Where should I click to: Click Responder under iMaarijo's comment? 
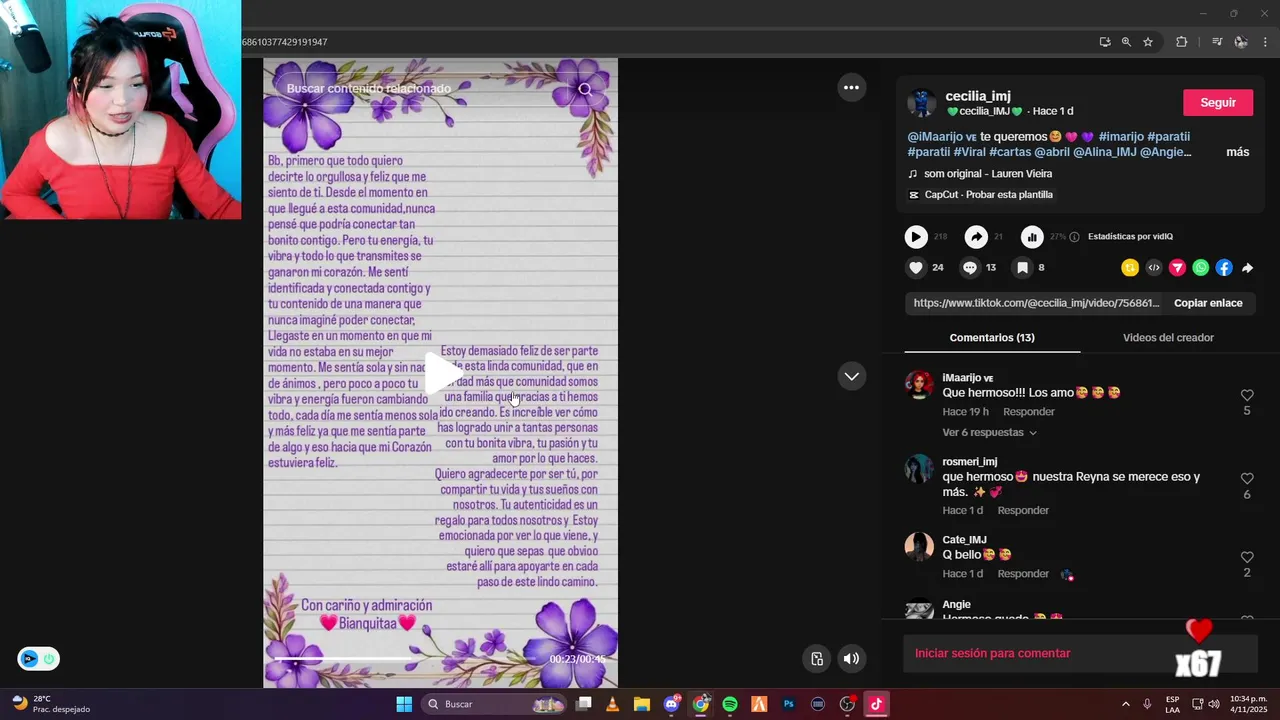pyautogui.click(x=1029, y=412)
